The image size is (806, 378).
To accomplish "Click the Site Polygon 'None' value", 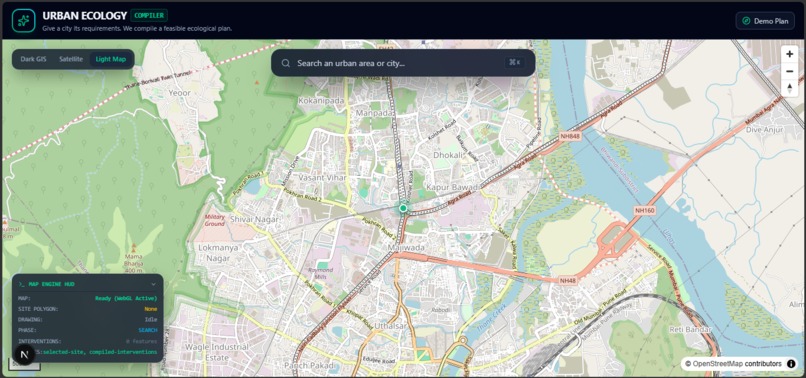I will (151, 309).
